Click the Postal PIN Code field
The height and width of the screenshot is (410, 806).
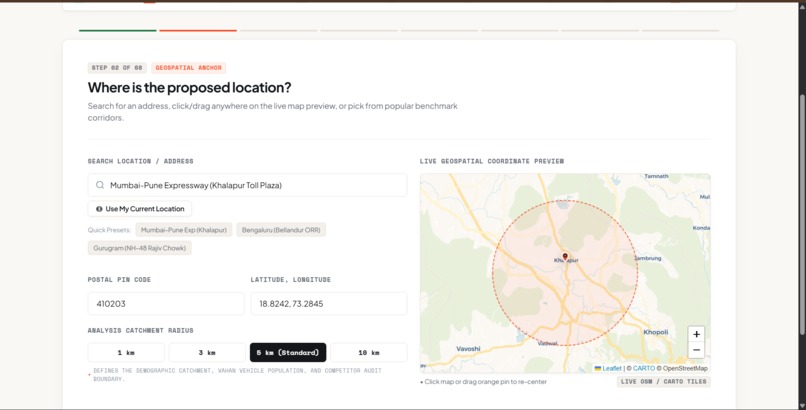click(166, 304)
